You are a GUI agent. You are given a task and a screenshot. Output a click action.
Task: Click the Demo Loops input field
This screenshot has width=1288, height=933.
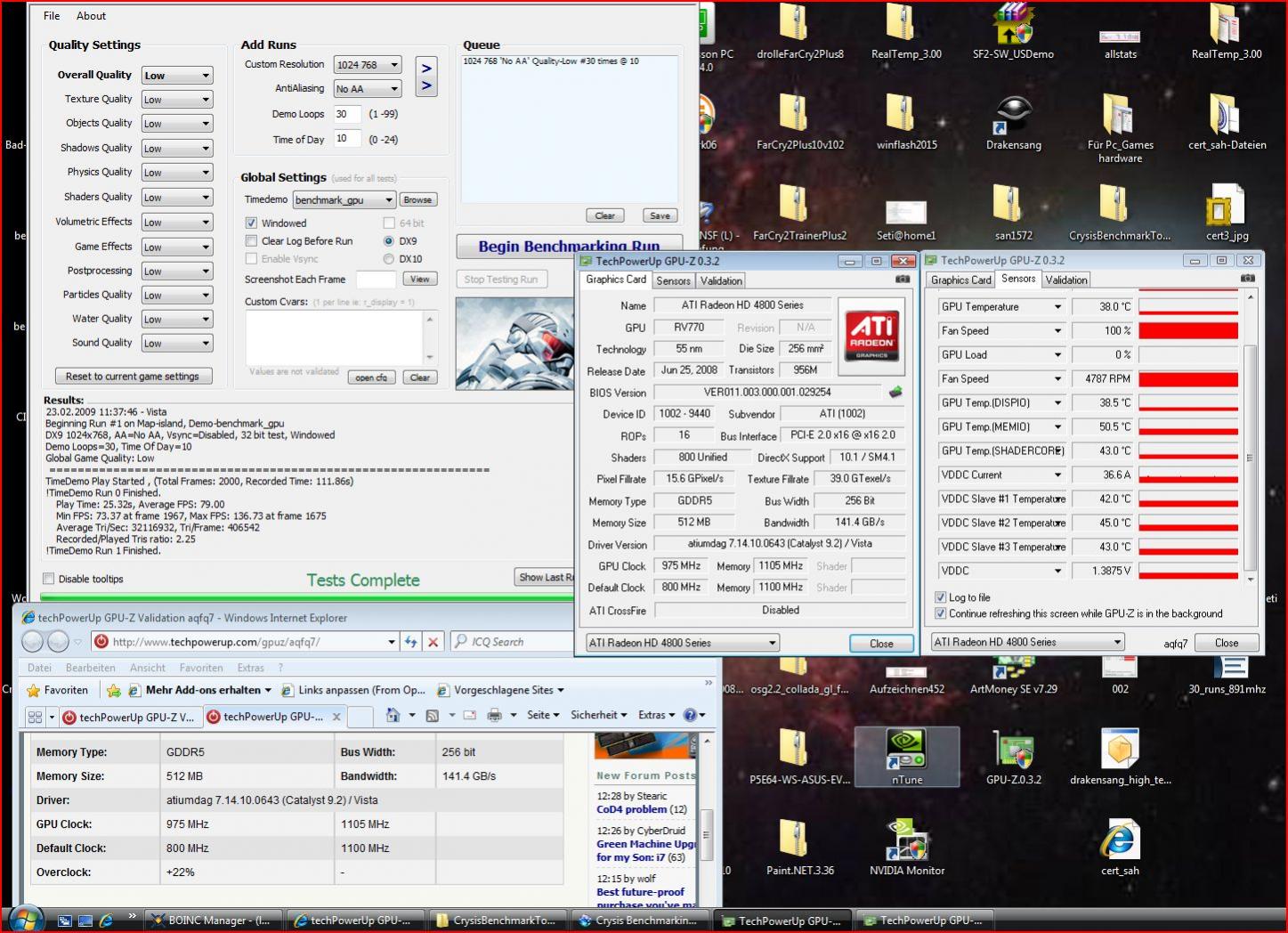click(347, 114)
